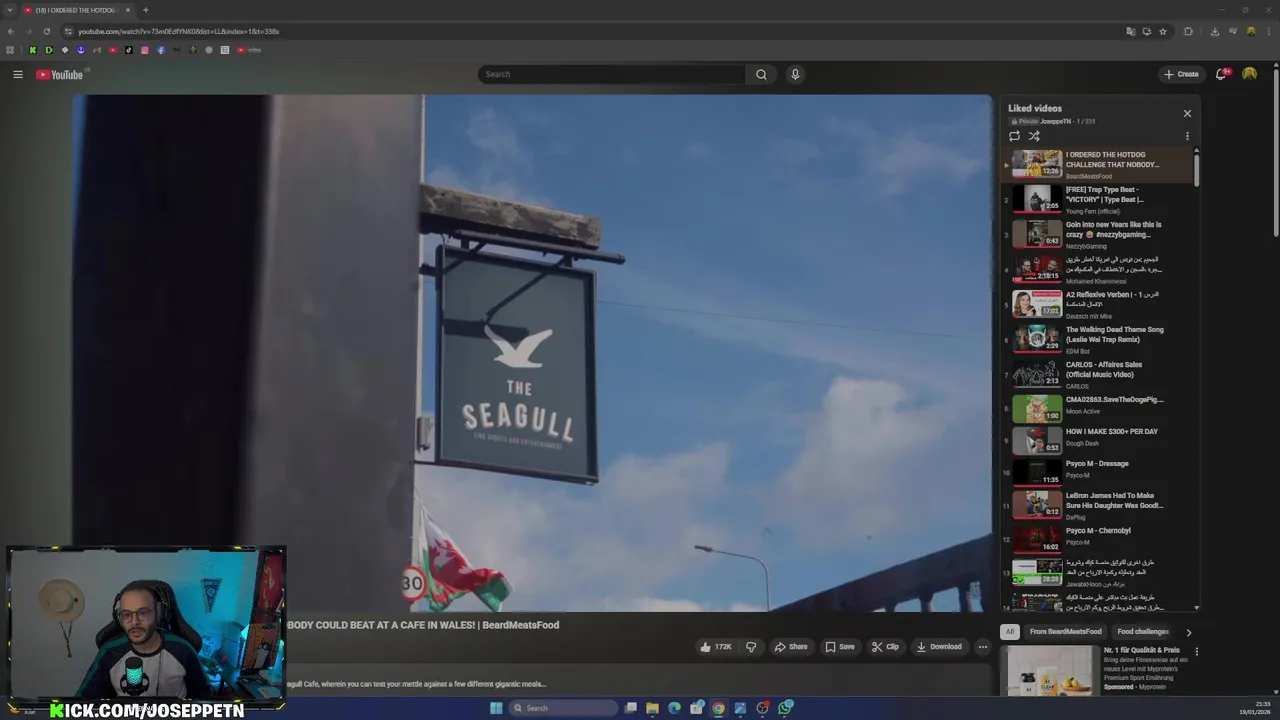Image resolution: width=1280 pixels, height=720 pixels.
Task: Play the FREE Trap Type Beat VICTORY video
Action: pos(1099,199)
